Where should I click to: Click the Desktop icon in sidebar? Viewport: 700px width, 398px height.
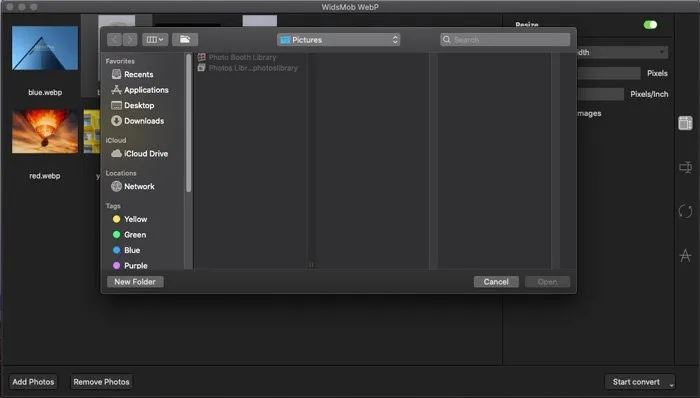(117, 105)
